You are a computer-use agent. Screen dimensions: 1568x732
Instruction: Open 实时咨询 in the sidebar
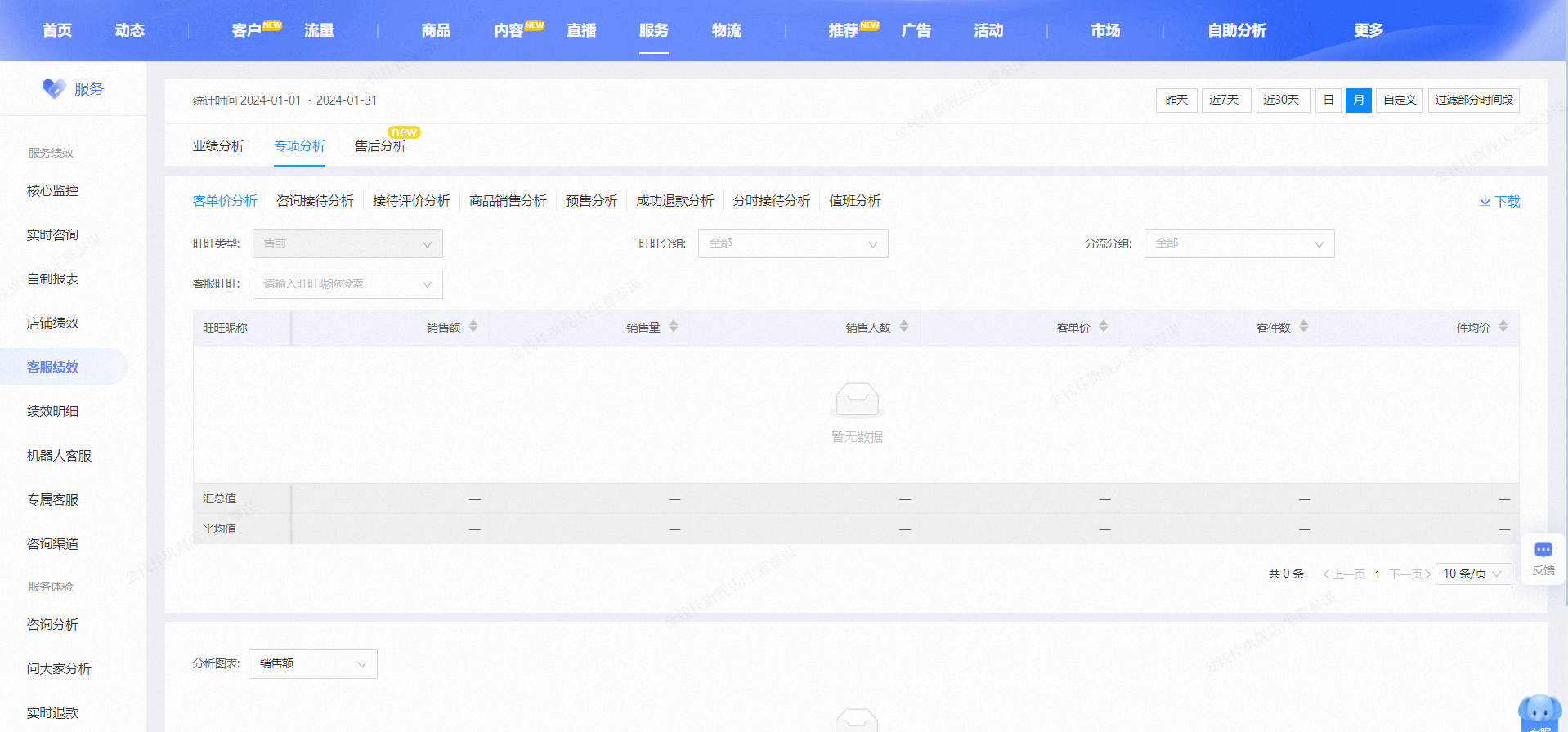(x=52, y=235)
